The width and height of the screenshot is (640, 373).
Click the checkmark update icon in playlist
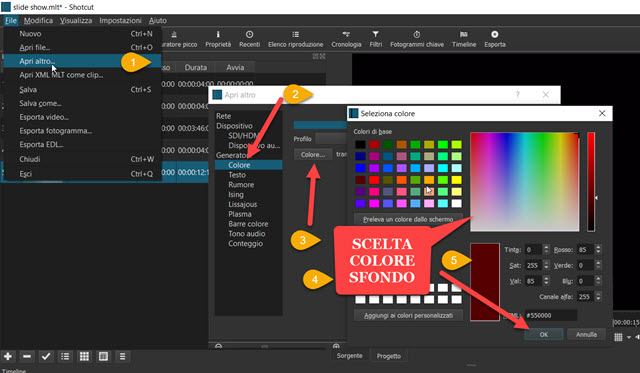(x=46, y=356)
